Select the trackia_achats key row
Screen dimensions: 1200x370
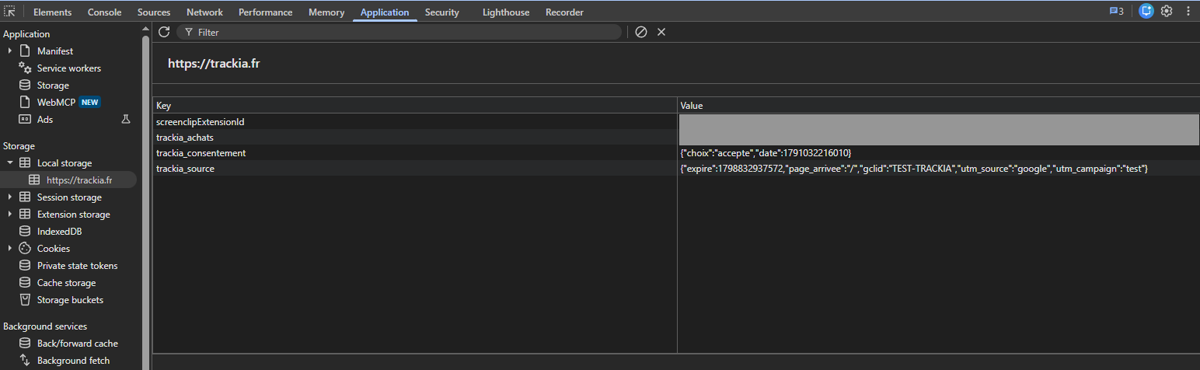[x=415, y=137]
